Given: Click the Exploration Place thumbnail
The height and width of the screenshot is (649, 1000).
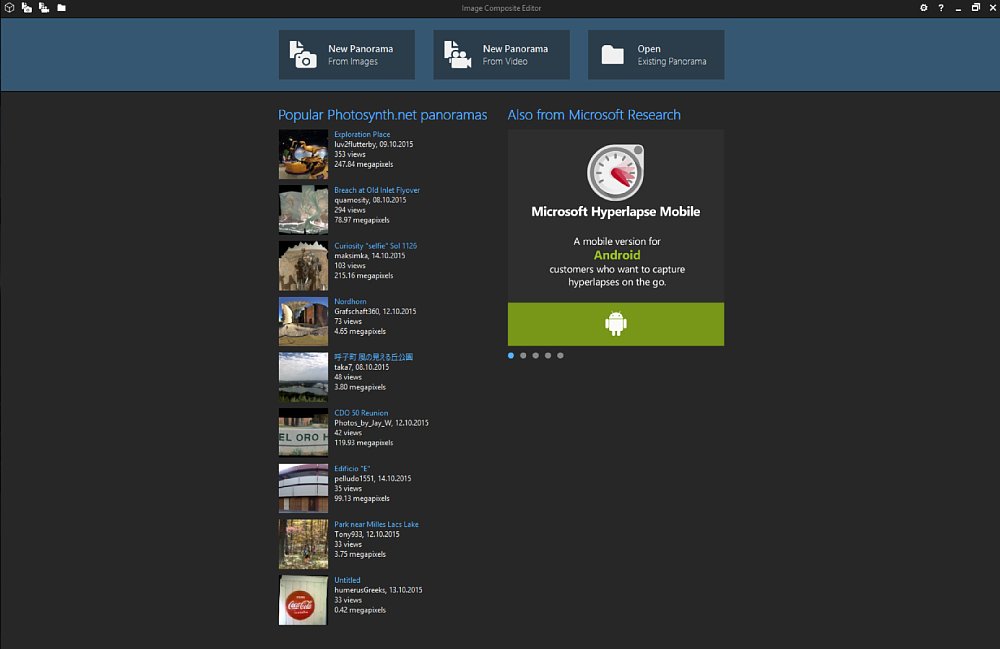Looking at the screenshot, I should click(304, 154).
